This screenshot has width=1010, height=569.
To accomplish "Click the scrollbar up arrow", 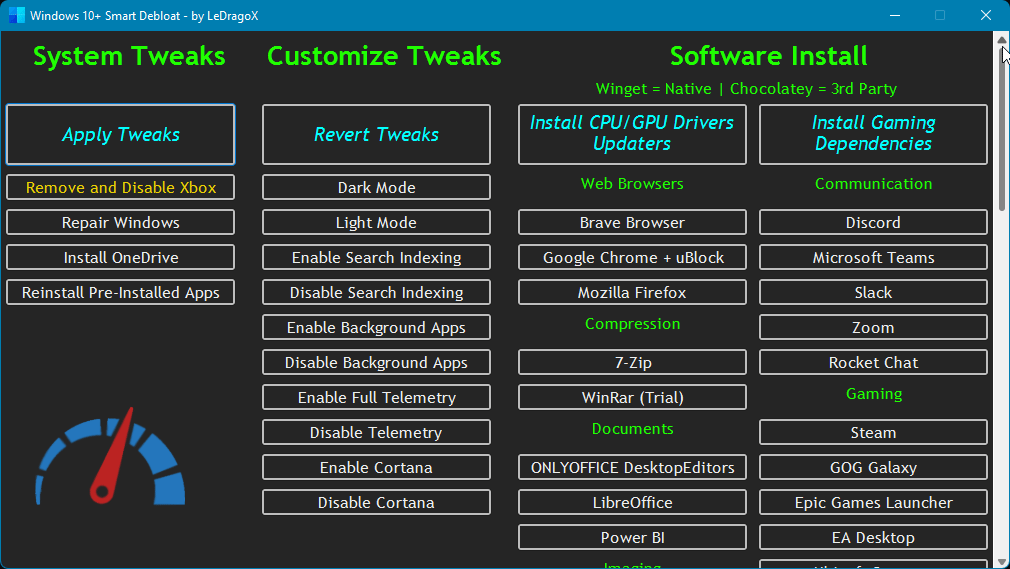I will point(1002,39).
